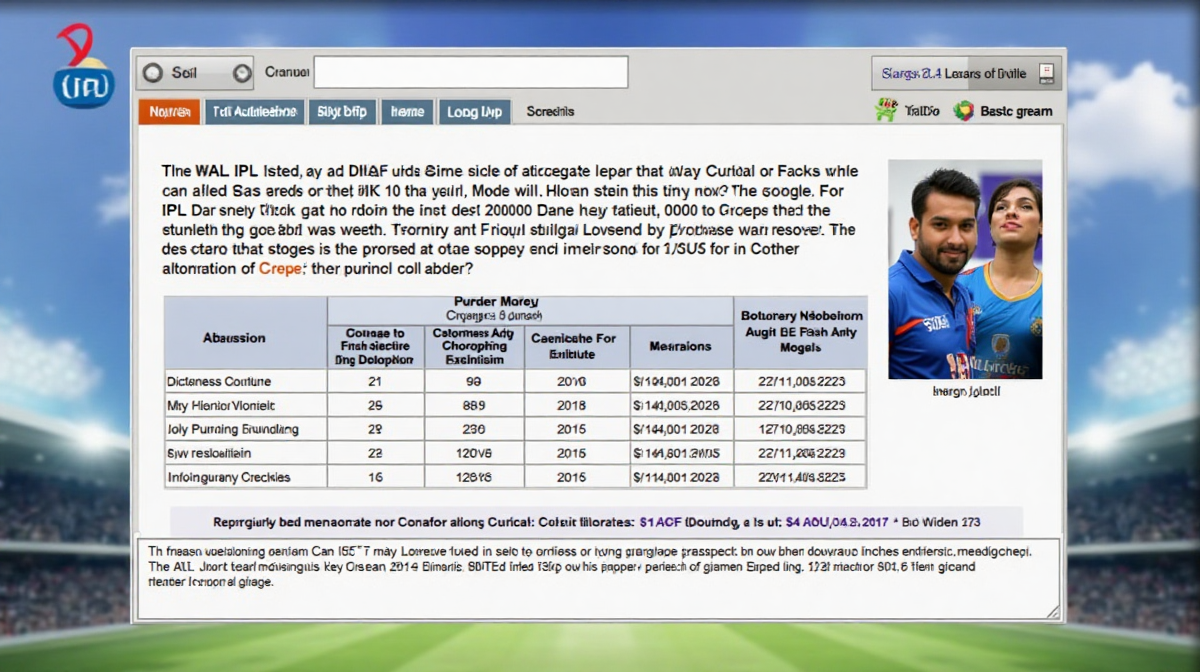This screenshot has height=672, width=1200.
Task: Click value 236 in Joly Purning row
Action: point(474,429)
